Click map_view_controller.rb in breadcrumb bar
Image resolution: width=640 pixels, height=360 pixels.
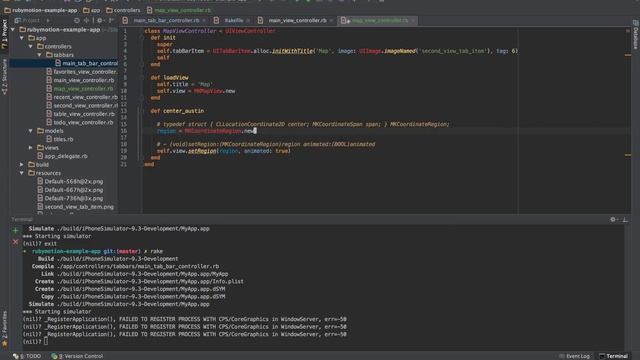[x=179, y=10]
